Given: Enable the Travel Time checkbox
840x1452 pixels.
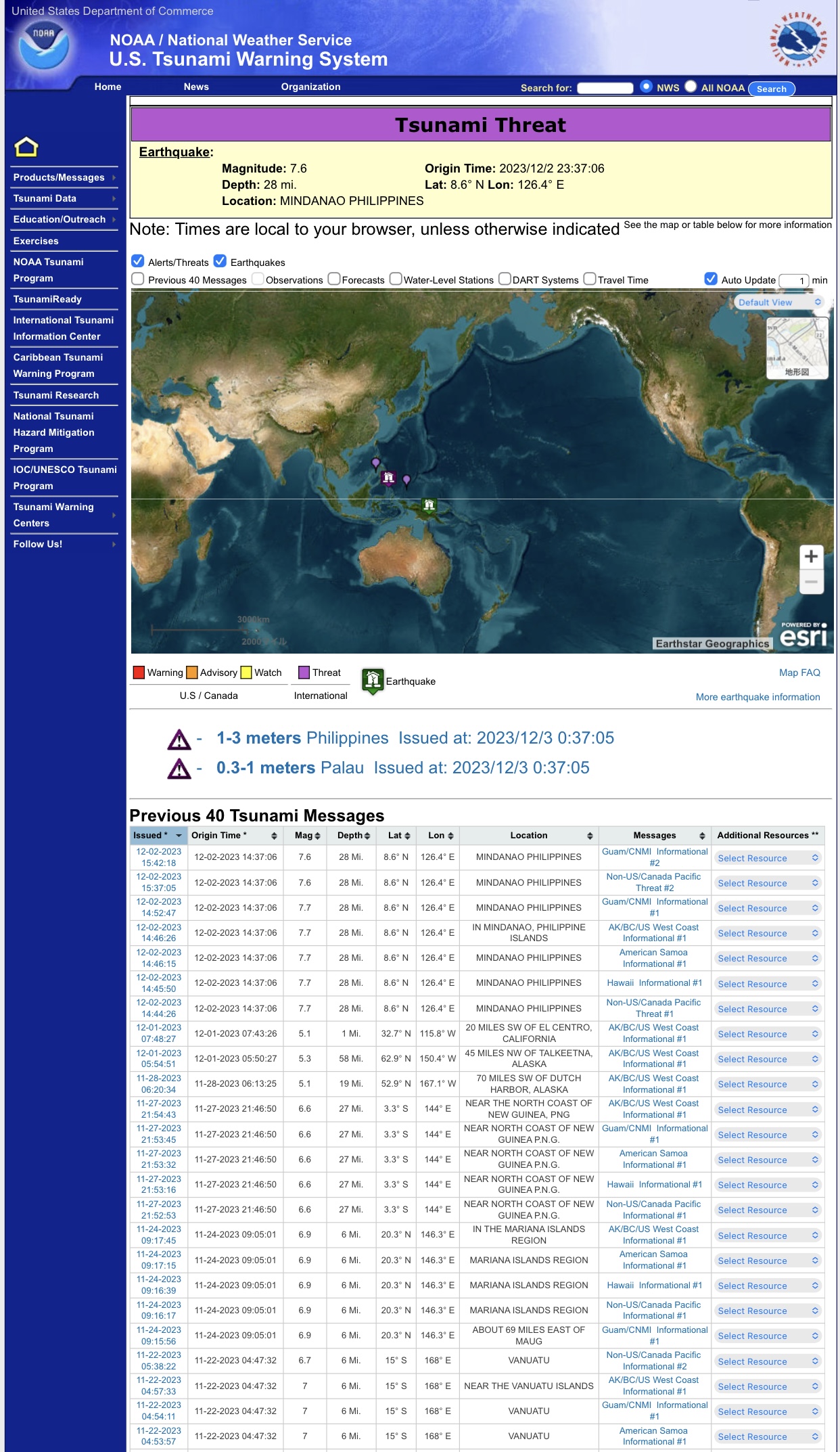Looking at the screenshot, I should 590,279.
